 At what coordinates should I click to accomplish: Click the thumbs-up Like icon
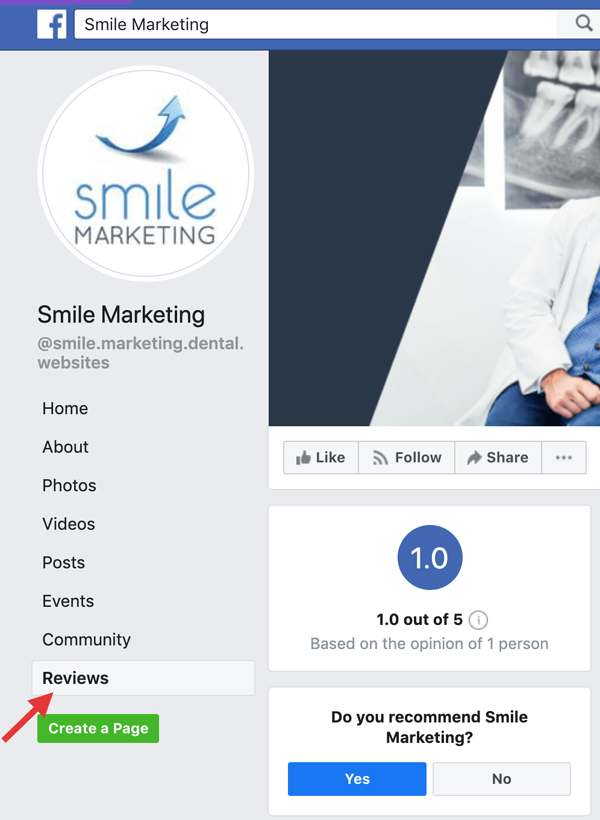[303, 458]
